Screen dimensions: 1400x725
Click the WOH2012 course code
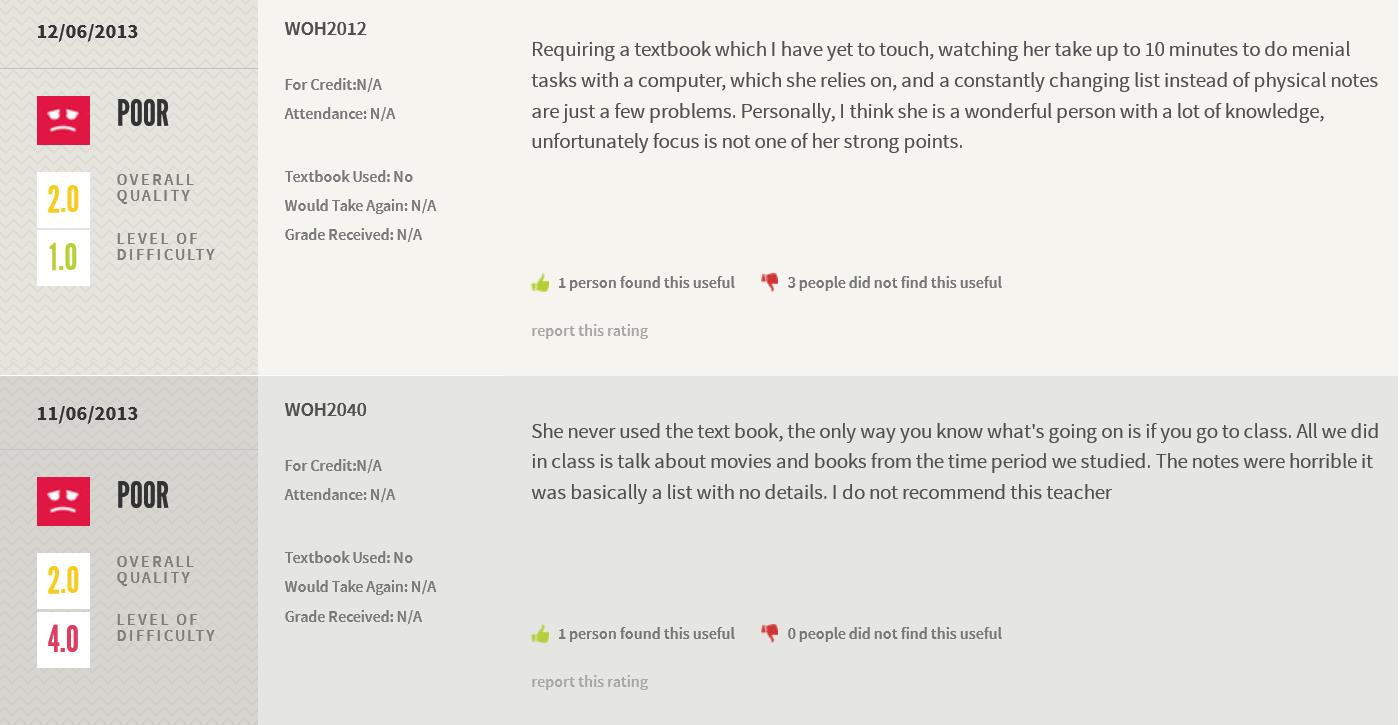[x=325, y=29]
